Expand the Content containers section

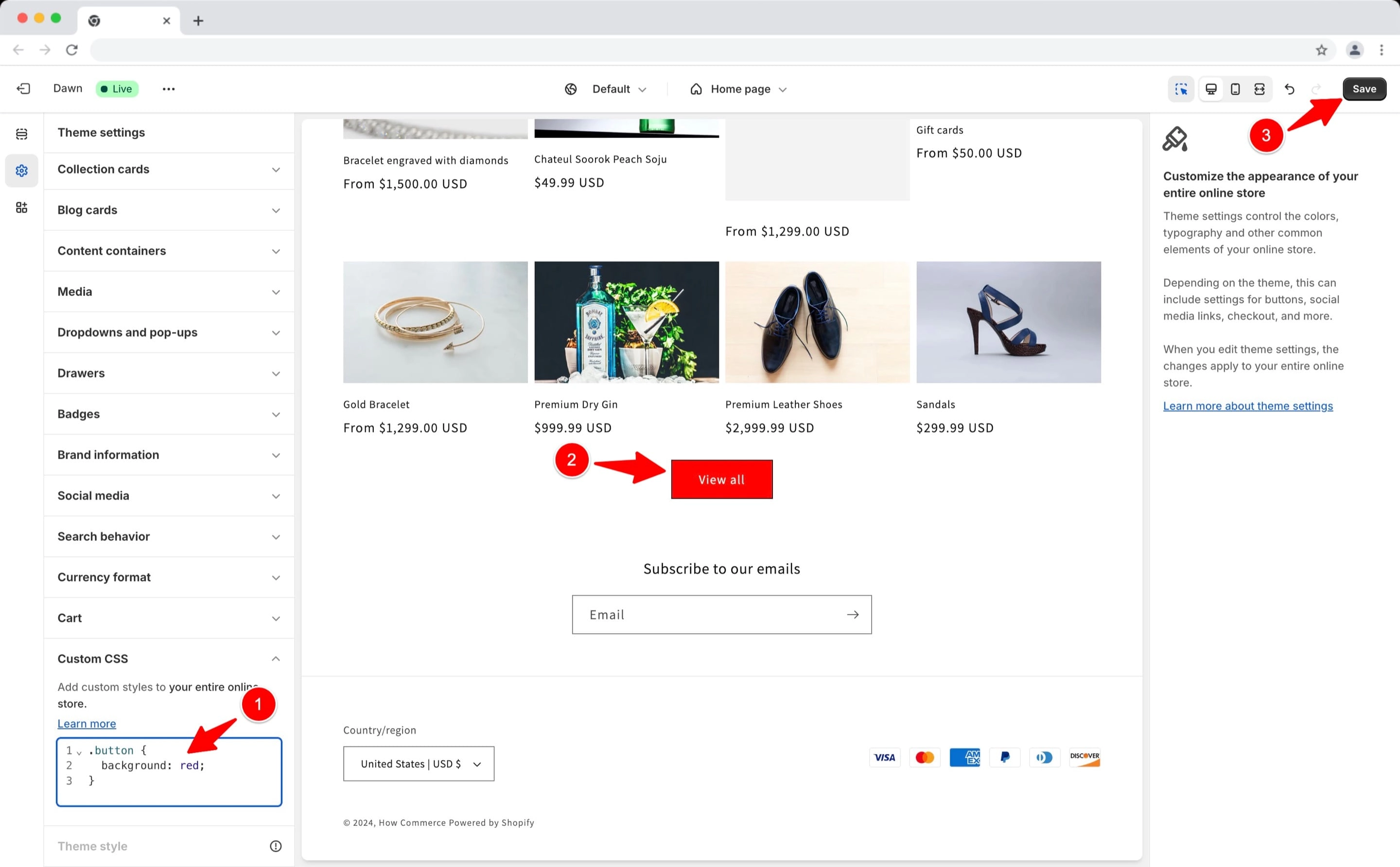(169, 251)
